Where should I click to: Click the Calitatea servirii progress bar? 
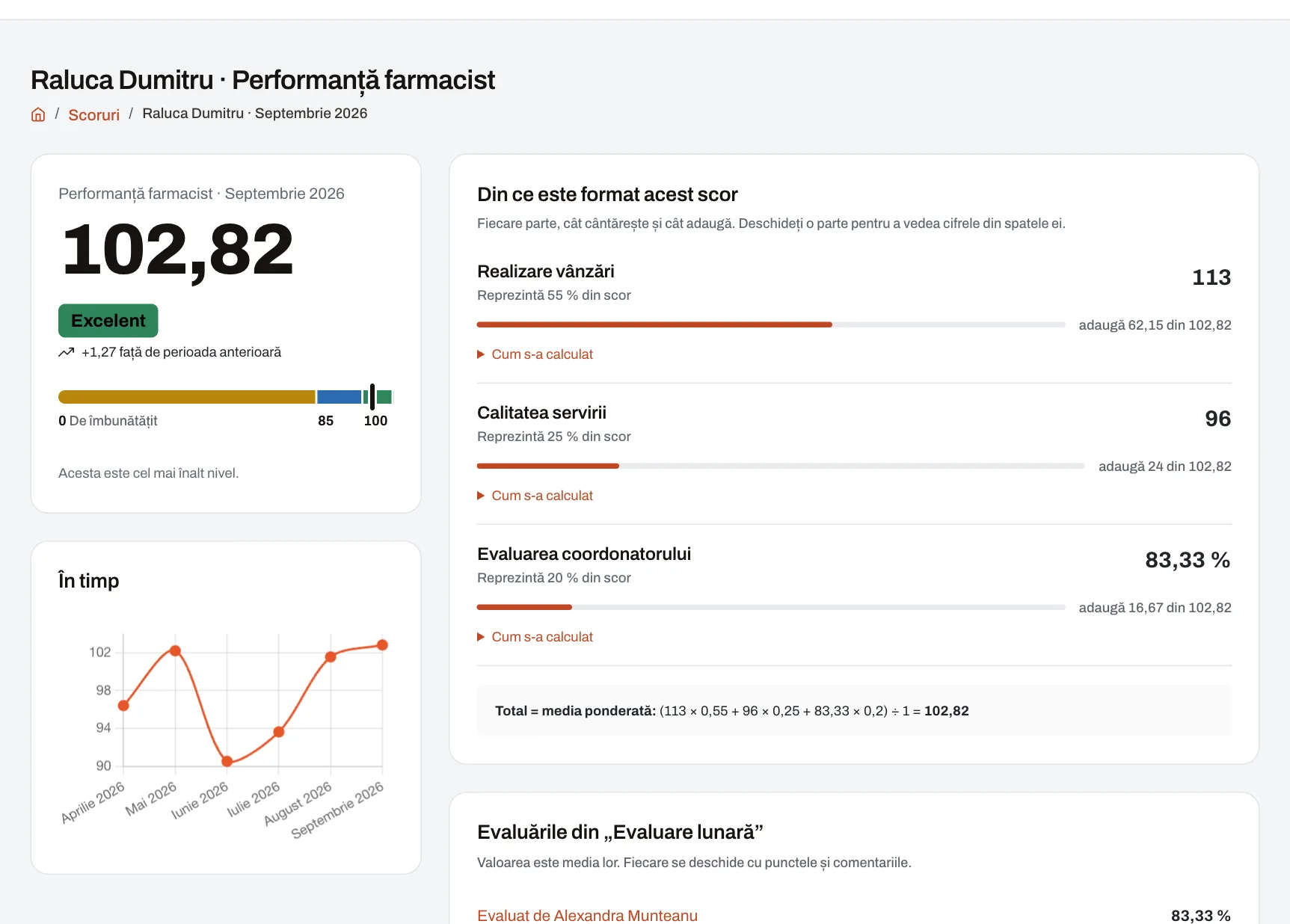(x=781, y=466)
